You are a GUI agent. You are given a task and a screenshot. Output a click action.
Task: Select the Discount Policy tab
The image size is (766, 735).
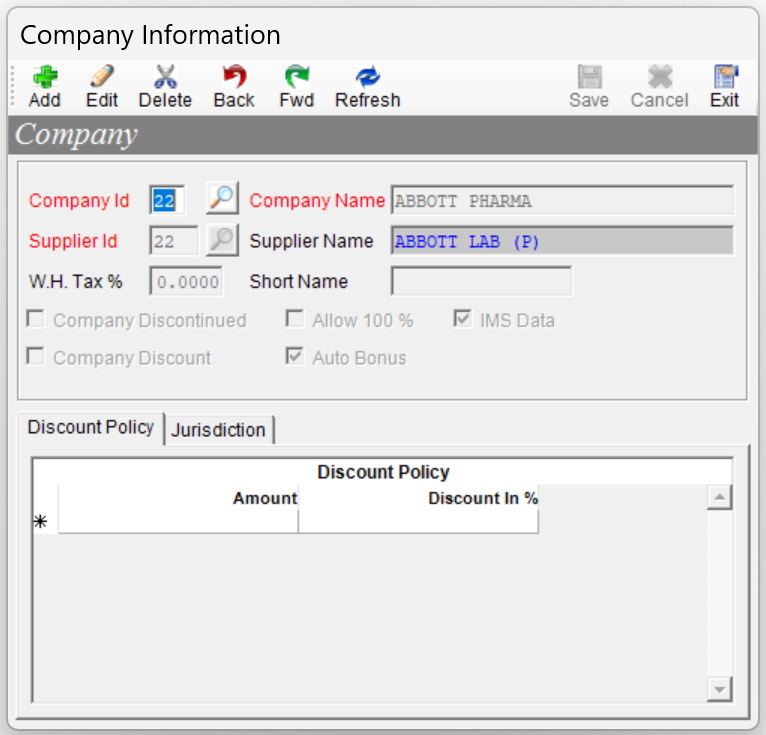[x=91, y=428]
